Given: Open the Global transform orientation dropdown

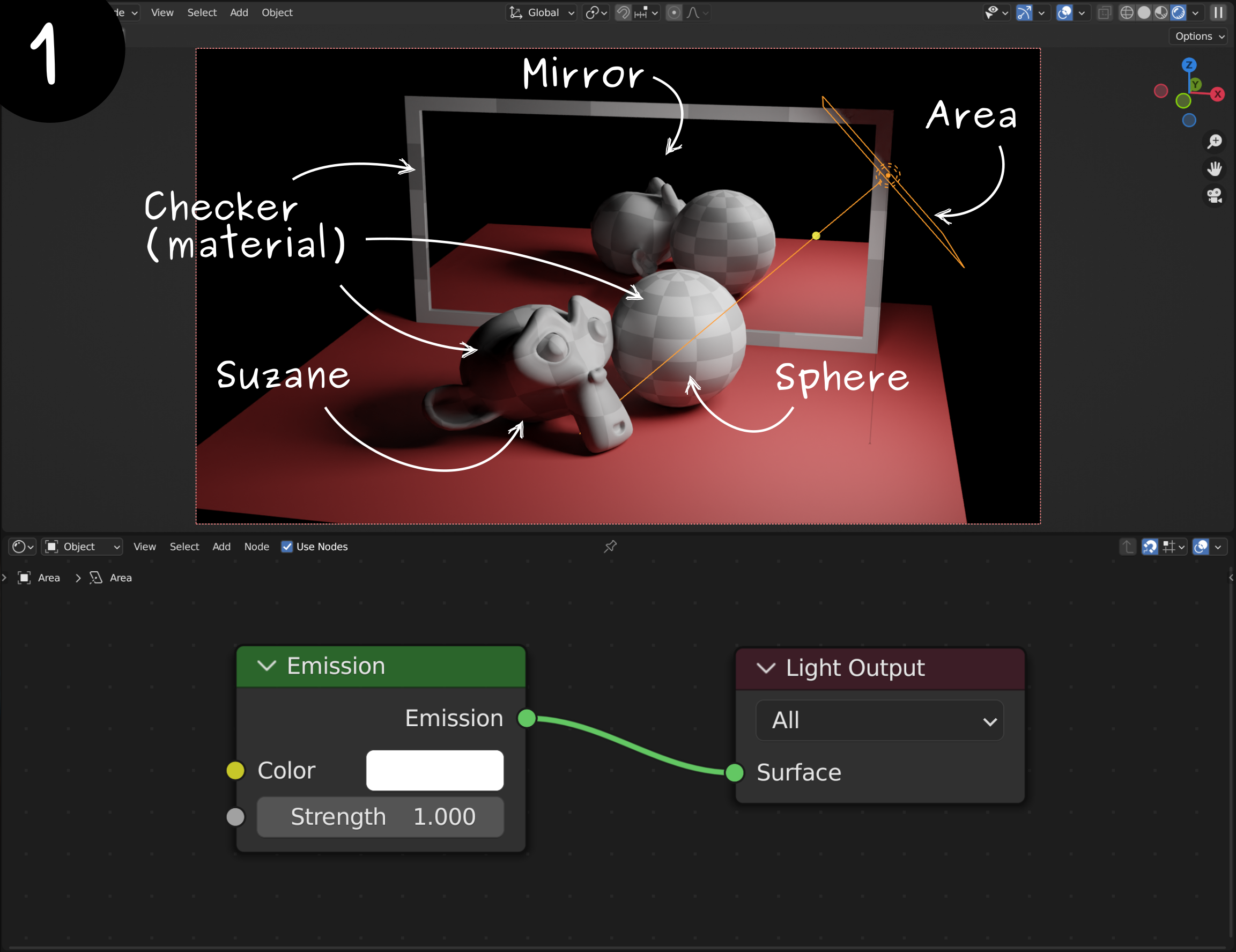Looking at the screenshot, I should (x=542, y=12).
